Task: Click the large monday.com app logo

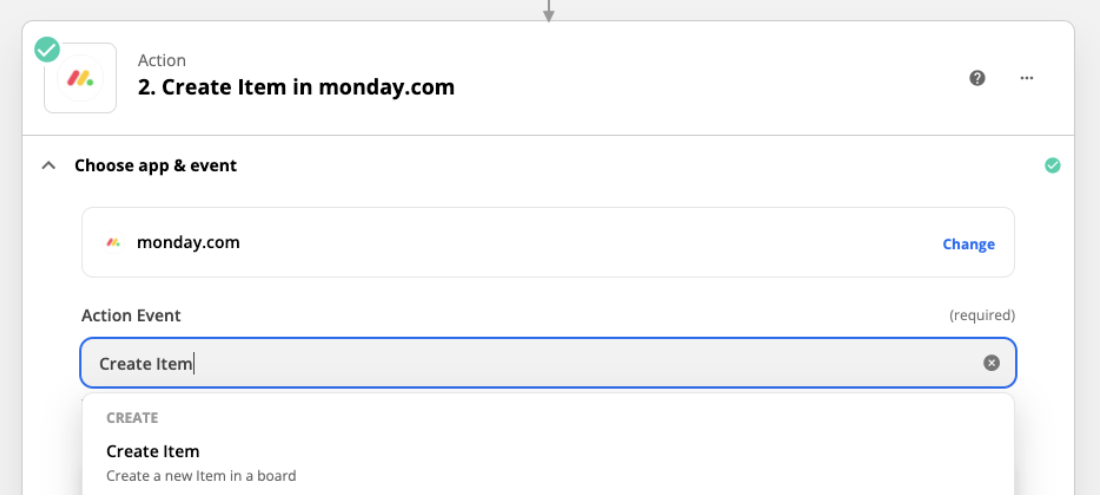Action: (x=81, y=78)
